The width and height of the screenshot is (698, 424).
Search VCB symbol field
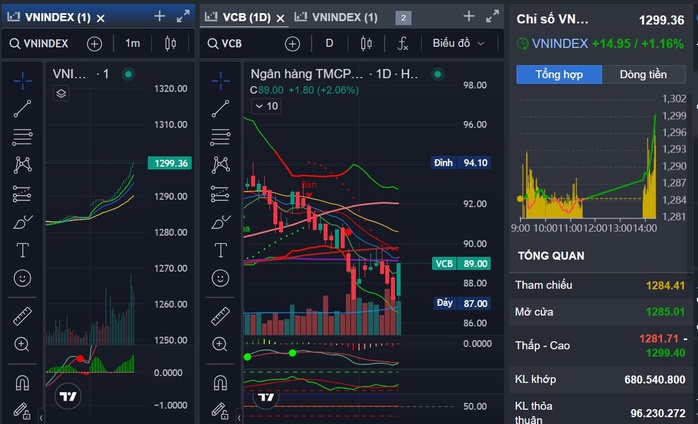tap(225, 44)
